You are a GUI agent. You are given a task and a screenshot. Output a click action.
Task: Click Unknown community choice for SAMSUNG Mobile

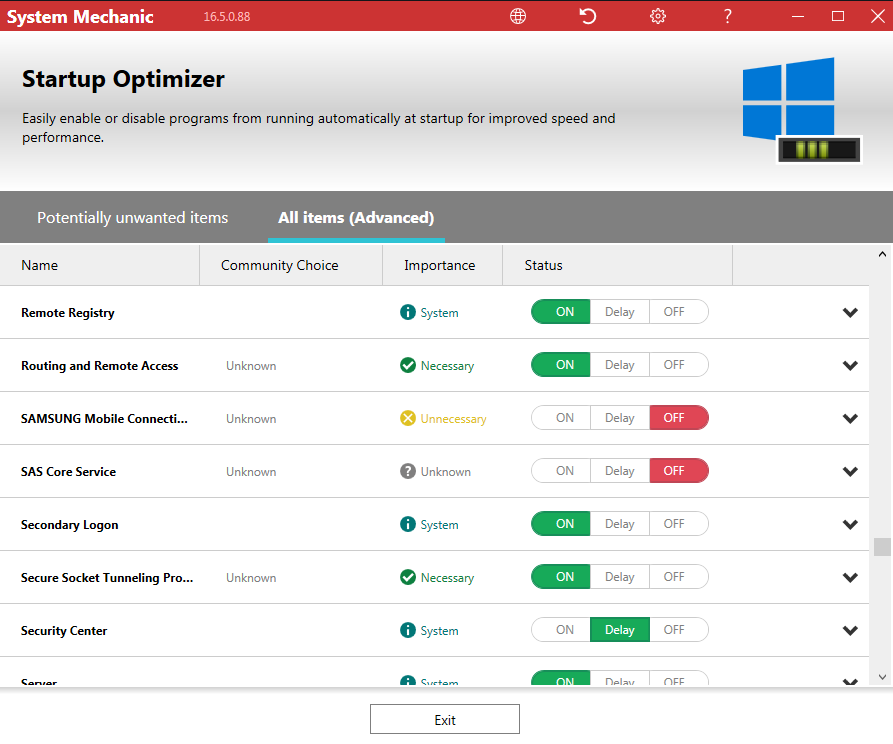pos(251,419)
